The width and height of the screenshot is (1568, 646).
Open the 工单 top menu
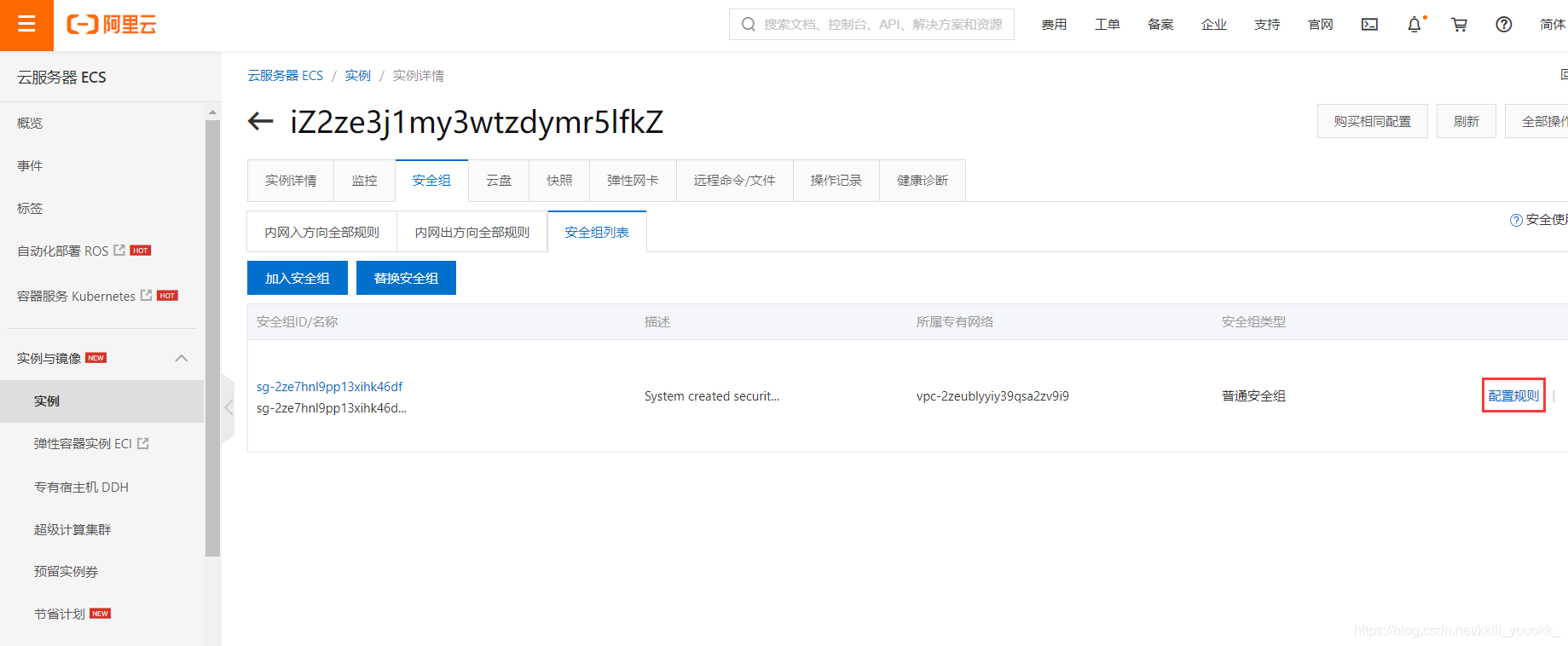[1107, 25]
